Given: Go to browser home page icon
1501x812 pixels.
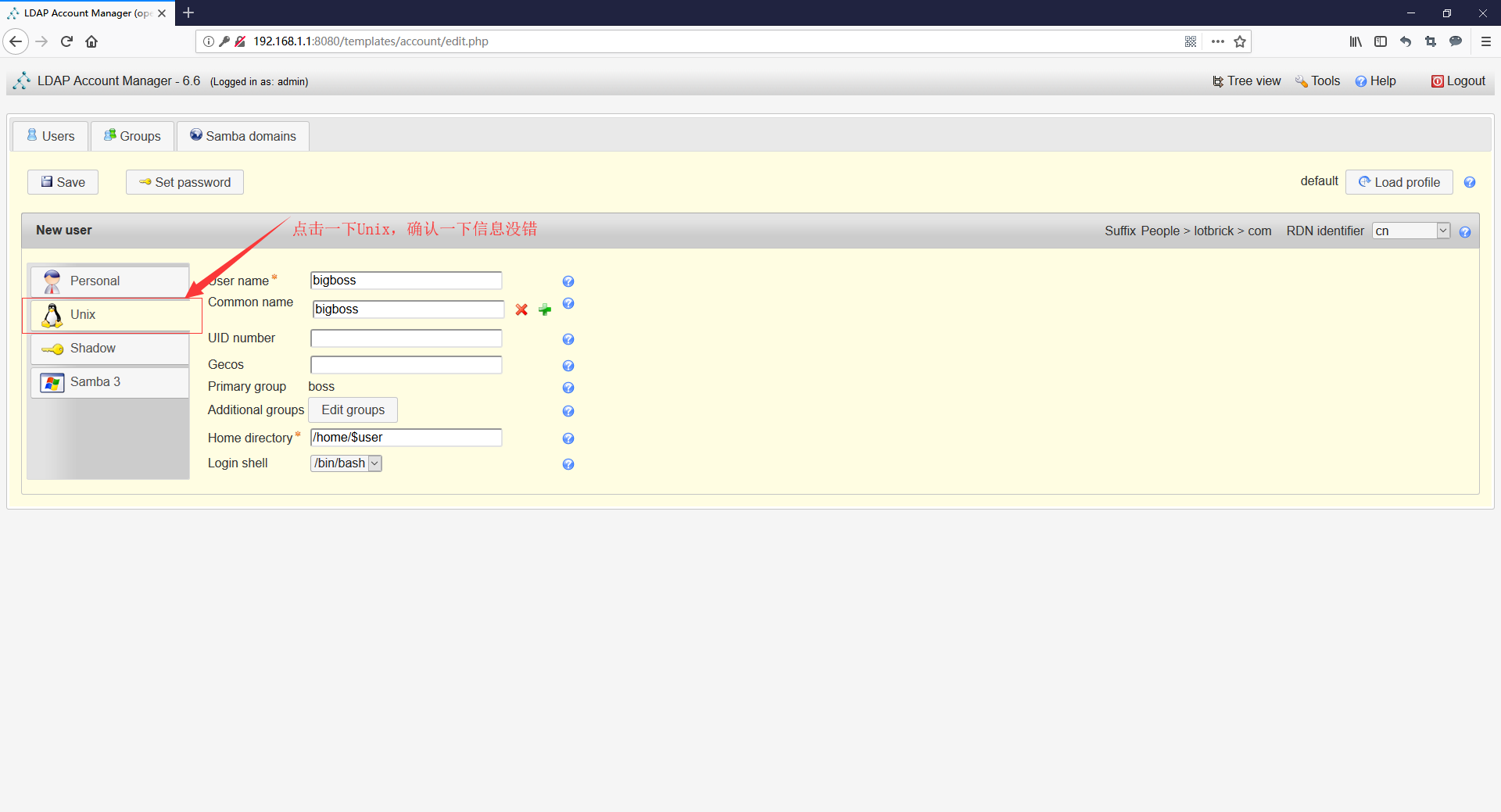Looking at the screenshot, I should pos(91,41).
